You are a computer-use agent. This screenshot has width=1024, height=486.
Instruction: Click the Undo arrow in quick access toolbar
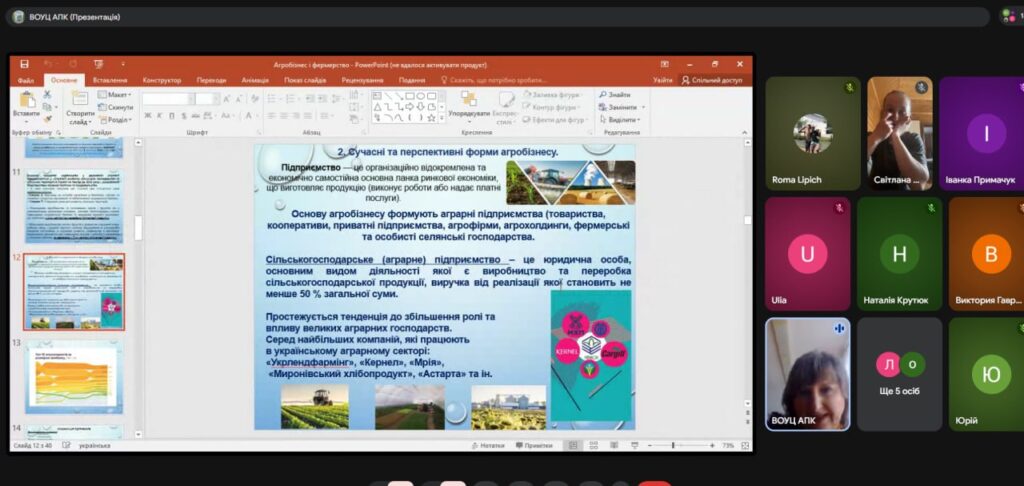click(x=48, y=64)
